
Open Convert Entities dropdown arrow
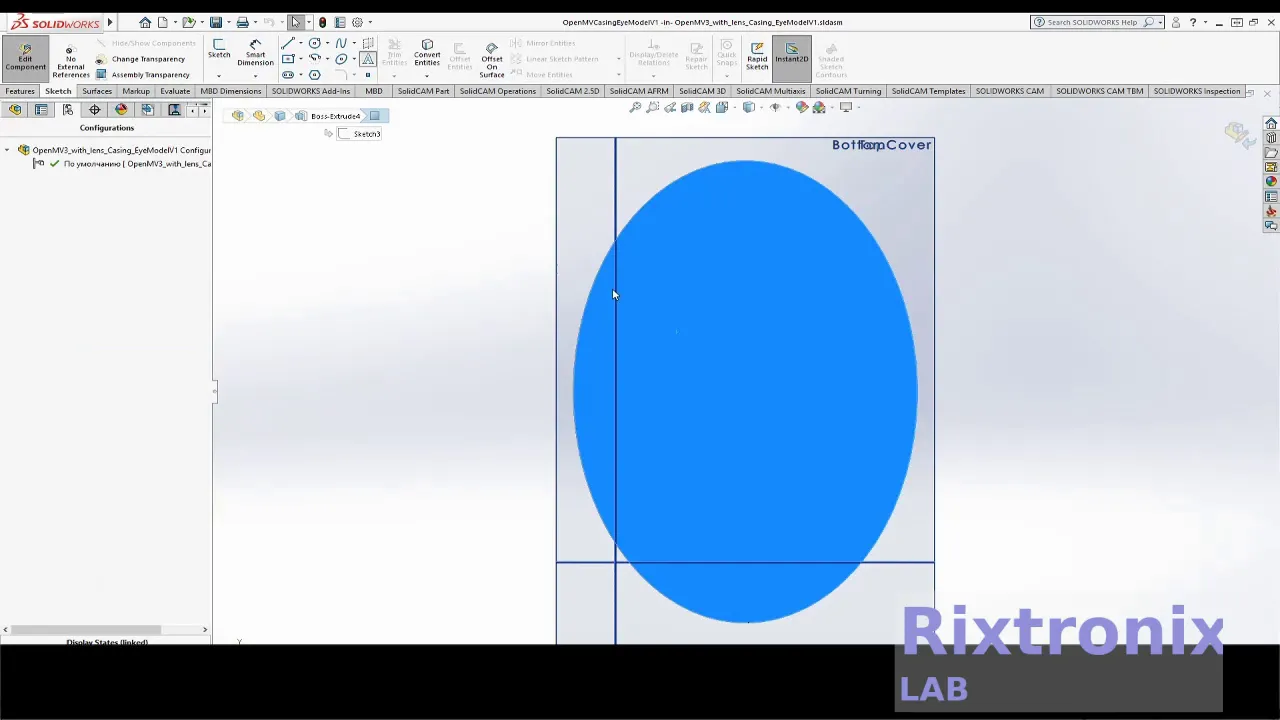pos(427,75)
